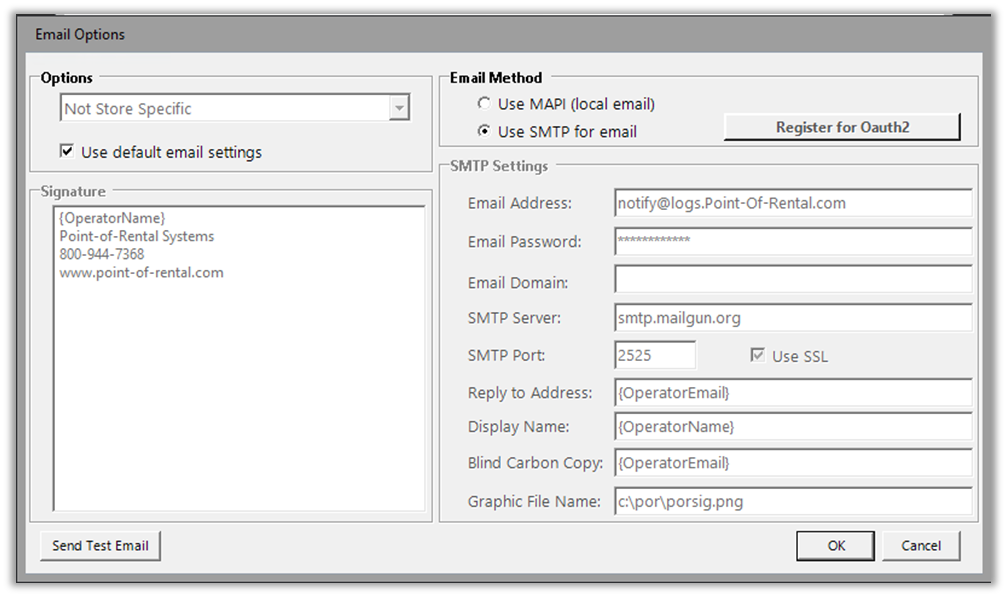Confirm settings with the OK button
The width and height of the screenshot is (1007, 597).
(x=836, y=545)
